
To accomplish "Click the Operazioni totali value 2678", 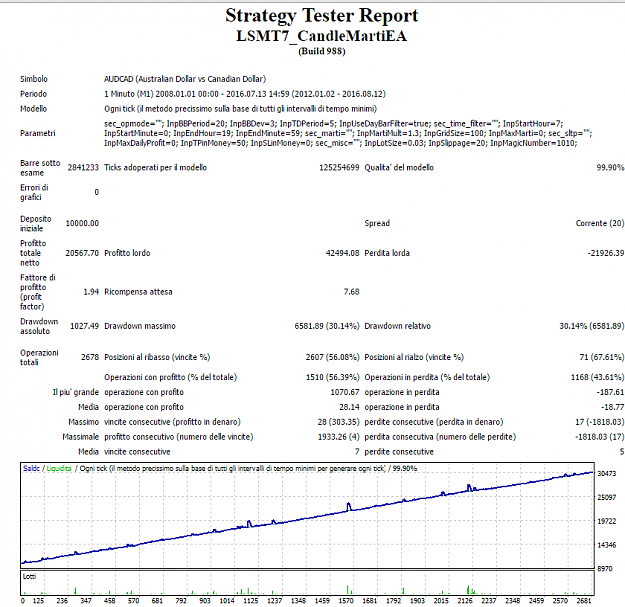I will pyautogui.click(x=90, y=357).
